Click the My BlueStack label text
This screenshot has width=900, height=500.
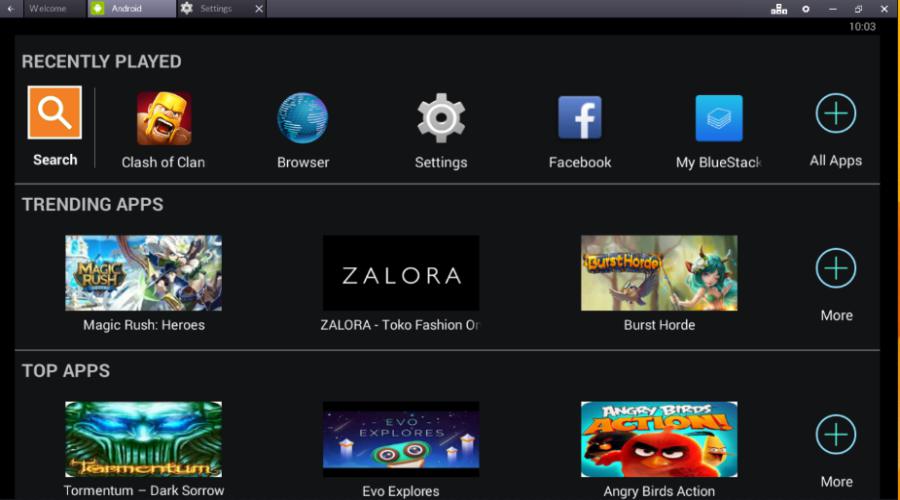718,162
